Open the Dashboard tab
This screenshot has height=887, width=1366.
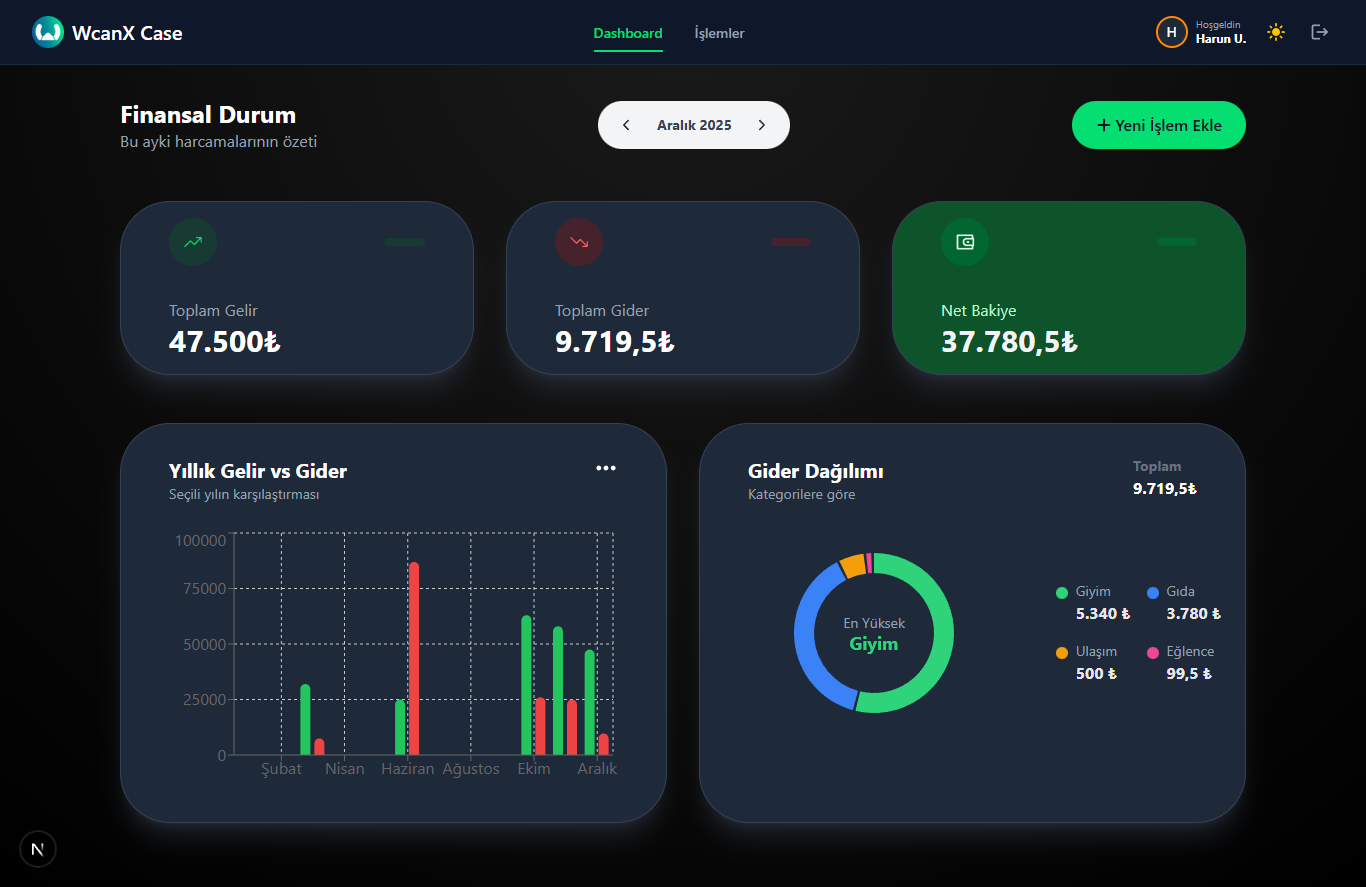click(x=628, y=33)
